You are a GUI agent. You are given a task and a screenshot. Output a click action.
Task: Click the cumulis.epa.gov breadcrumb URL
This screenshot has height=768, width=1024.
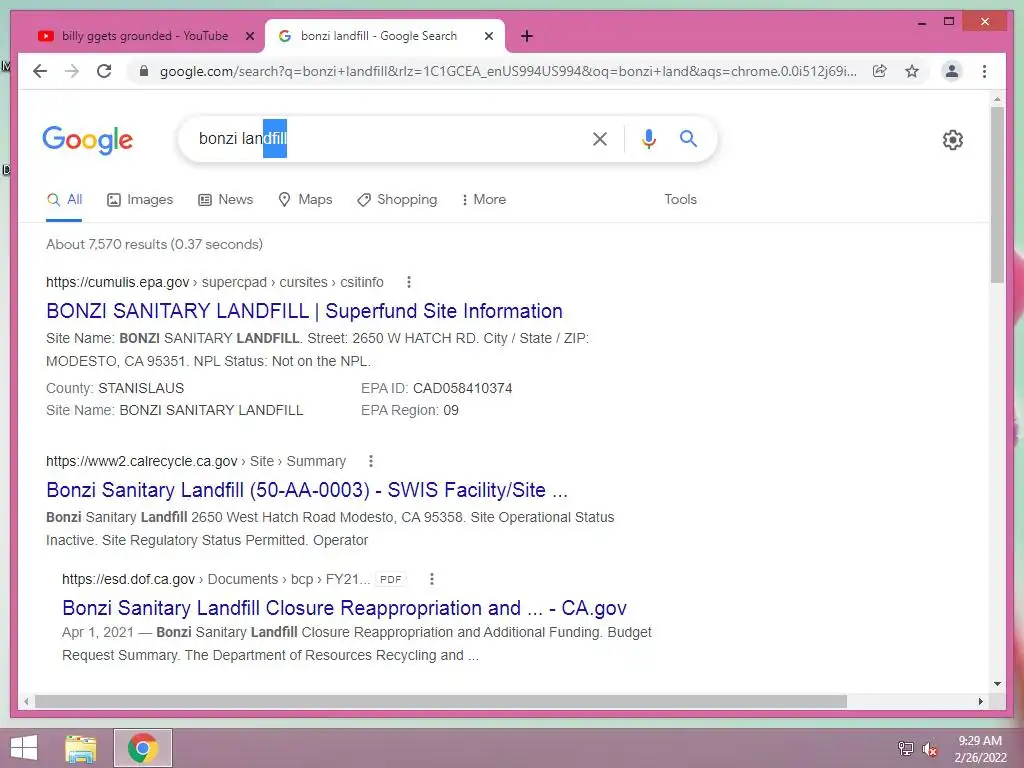coord(215,282)
